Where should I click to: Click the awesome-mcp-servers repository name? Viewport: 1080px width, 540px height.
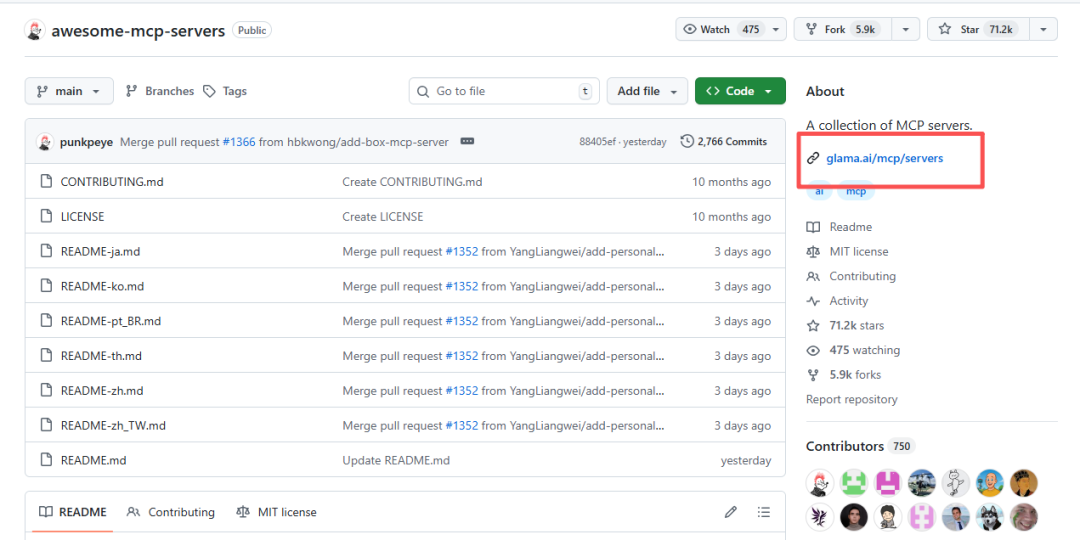pos(138,31)
